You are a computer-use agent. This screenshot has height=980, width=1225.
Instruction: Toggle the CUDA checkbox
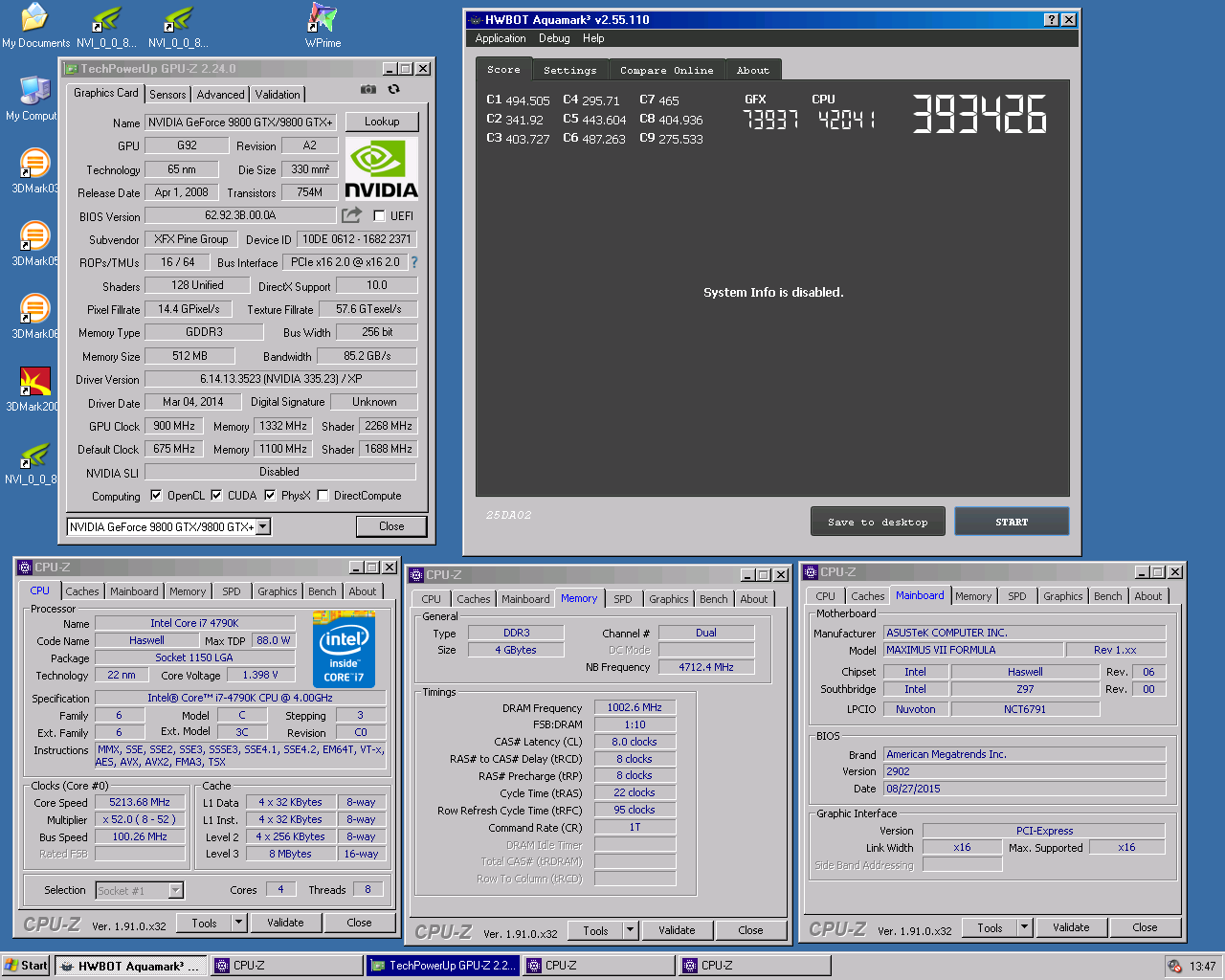coord(217,496)
